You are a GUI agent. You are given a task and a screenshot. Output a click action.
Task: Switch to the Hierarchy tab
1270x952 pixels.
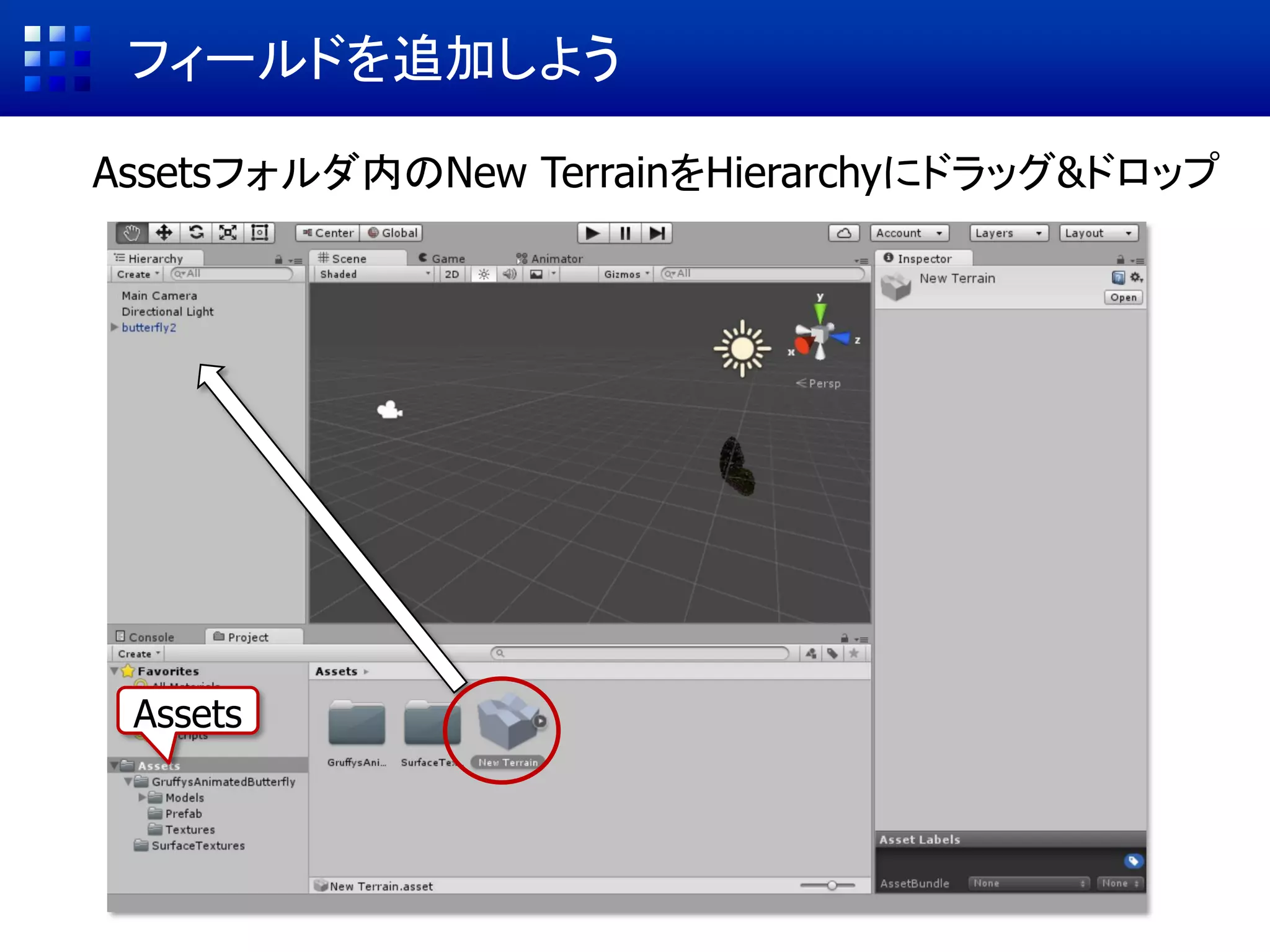click(x=156, y=258)
